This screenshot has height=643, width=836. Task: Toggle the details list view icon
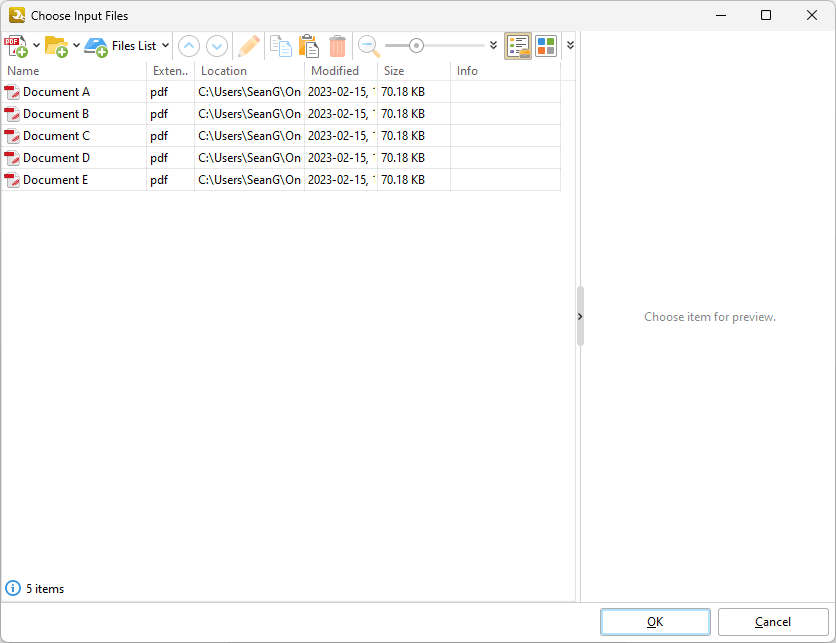point(518,46)
